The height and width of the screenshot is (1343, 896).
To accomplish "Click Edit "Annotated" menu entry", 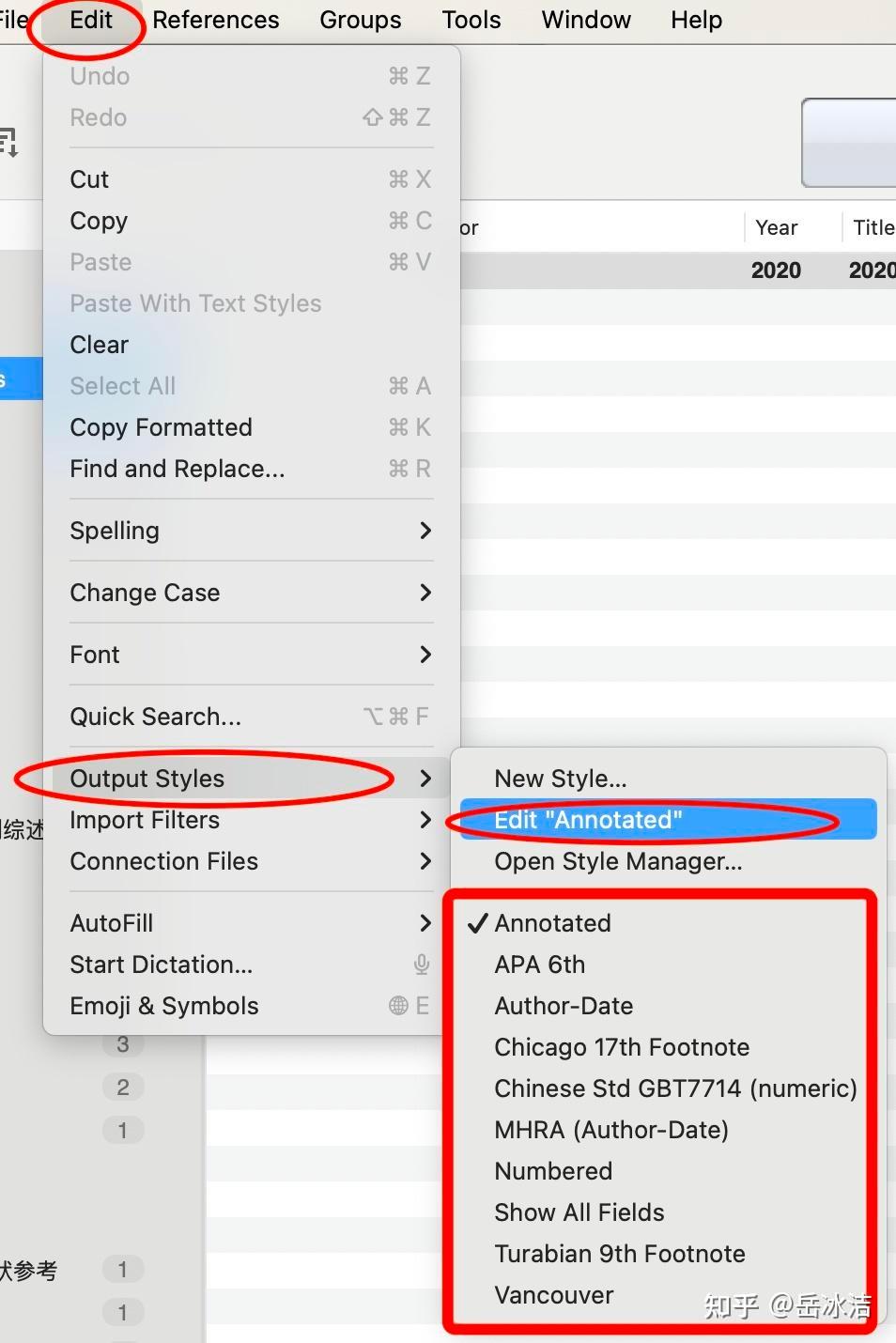I will coord(588,820).
